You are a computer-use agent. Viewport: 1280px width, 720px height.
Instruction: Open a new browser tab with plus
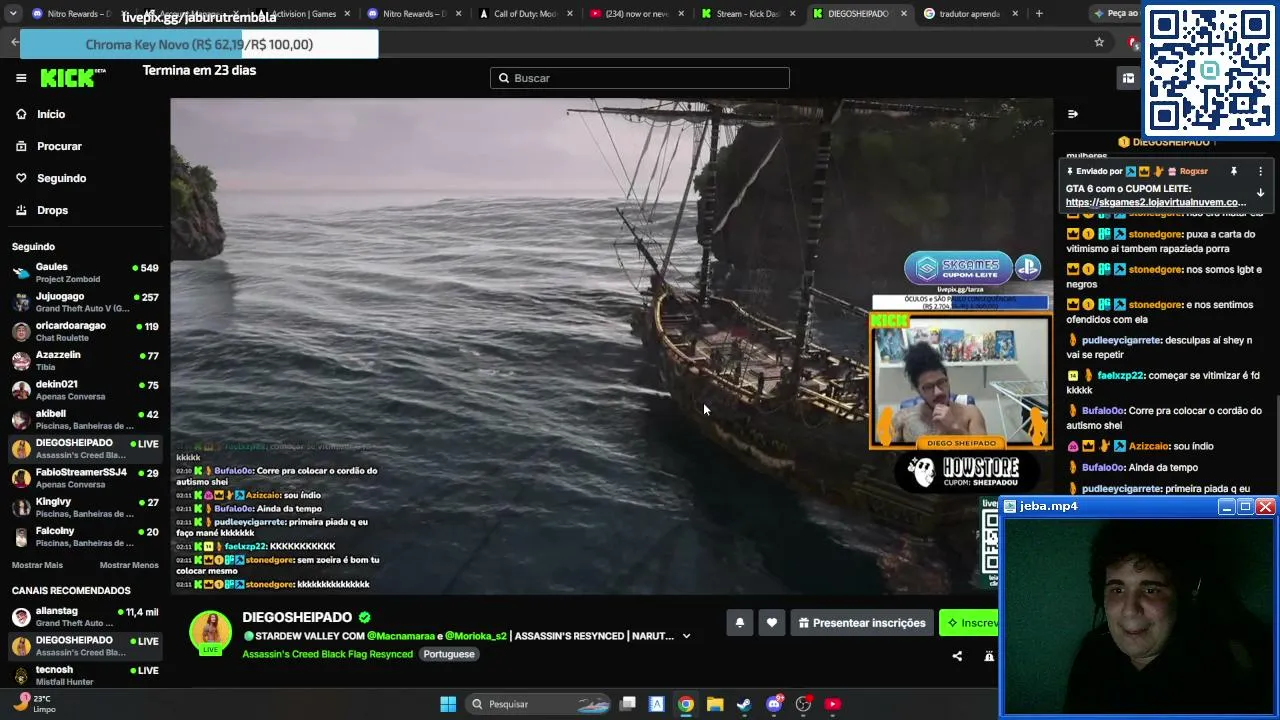pyautogui.click(x=1039, y=14)
